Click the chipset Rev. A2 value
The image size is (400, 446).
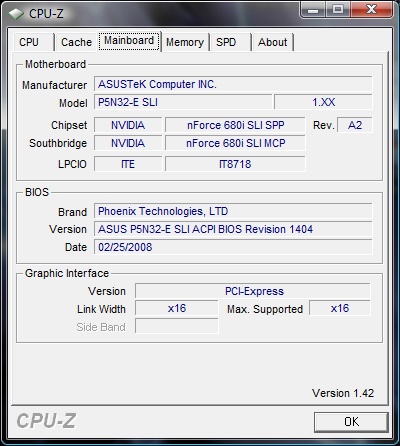pos(355,125)
